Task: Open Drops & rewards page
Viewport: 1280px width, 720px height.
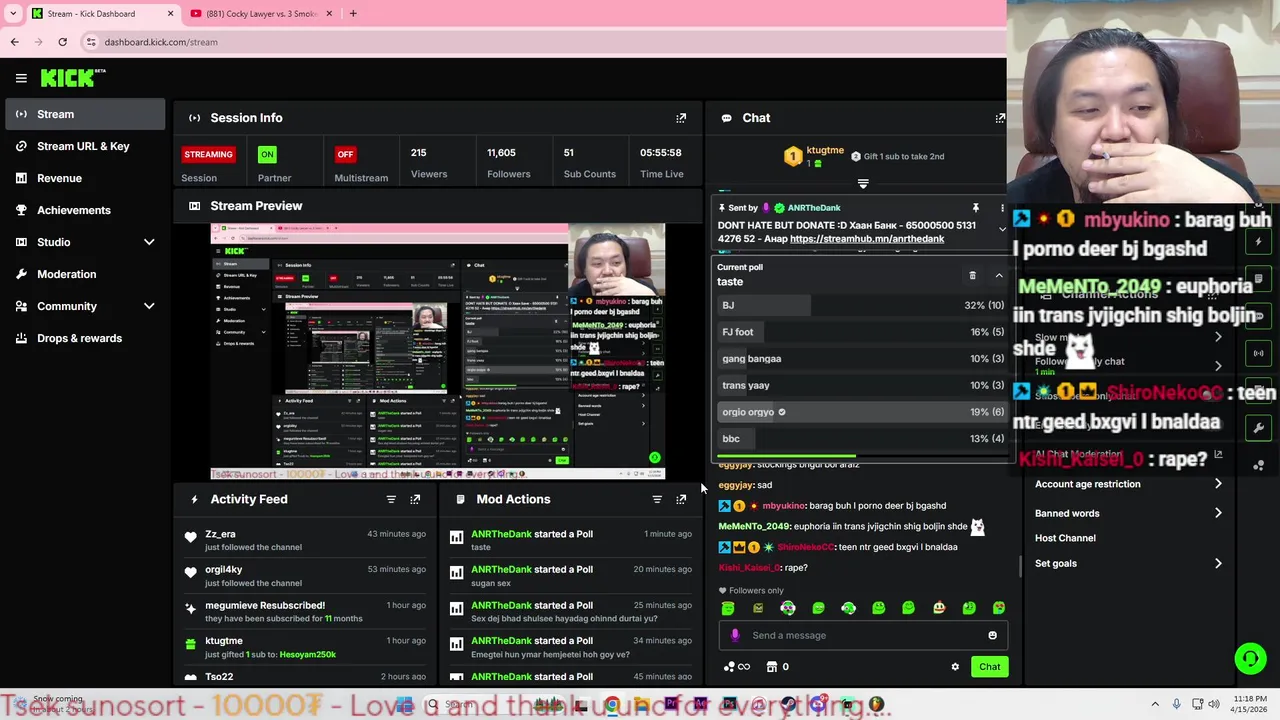Action: click(85, 338)
